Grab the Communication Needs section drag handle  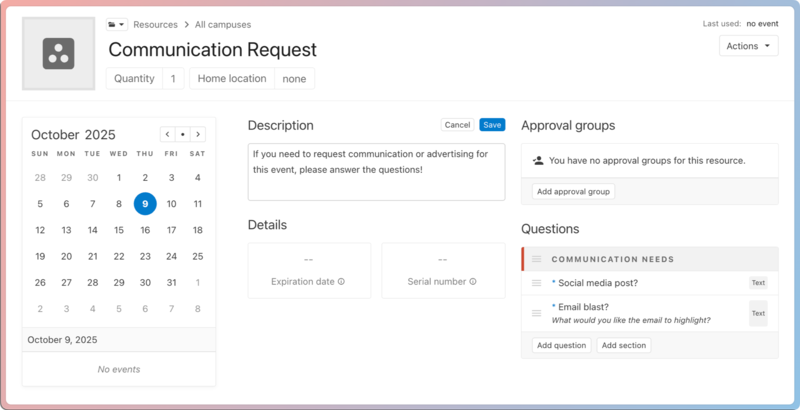pyautogui.click(x=537, y=259)
